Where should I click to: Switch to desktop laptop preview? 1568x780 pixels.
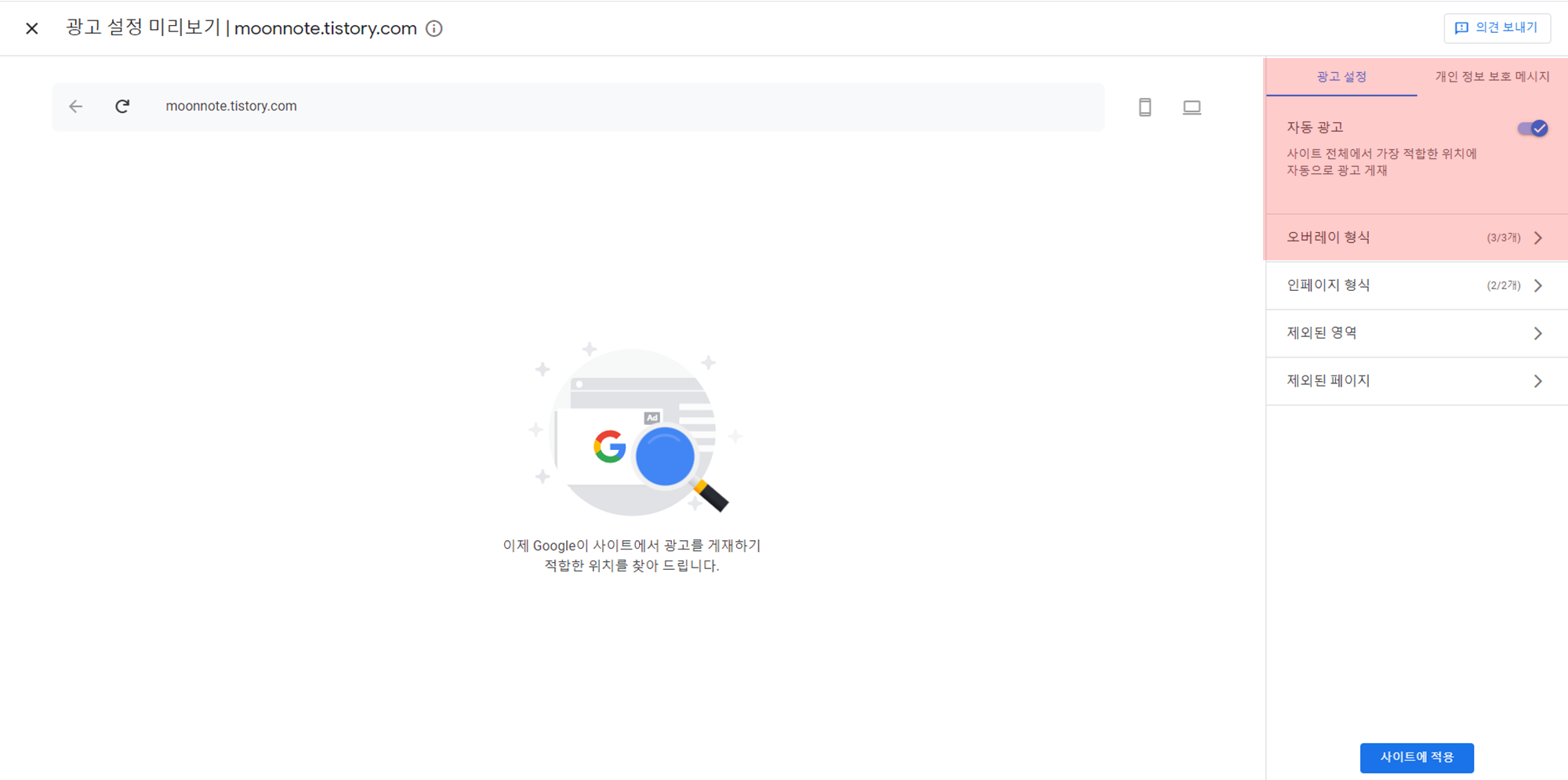(x=1192, y=107)
